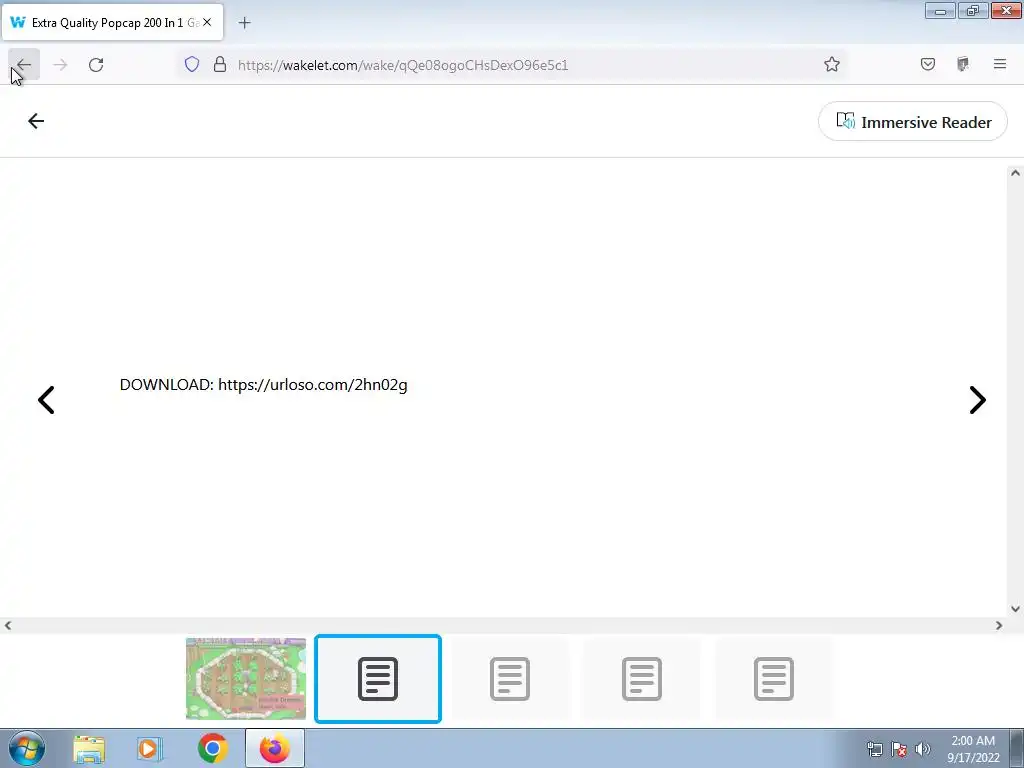This screenshot has width=1024, height=768.
Task: Select the fourth text item thumbnail
Action: click(x=642, y=679)
